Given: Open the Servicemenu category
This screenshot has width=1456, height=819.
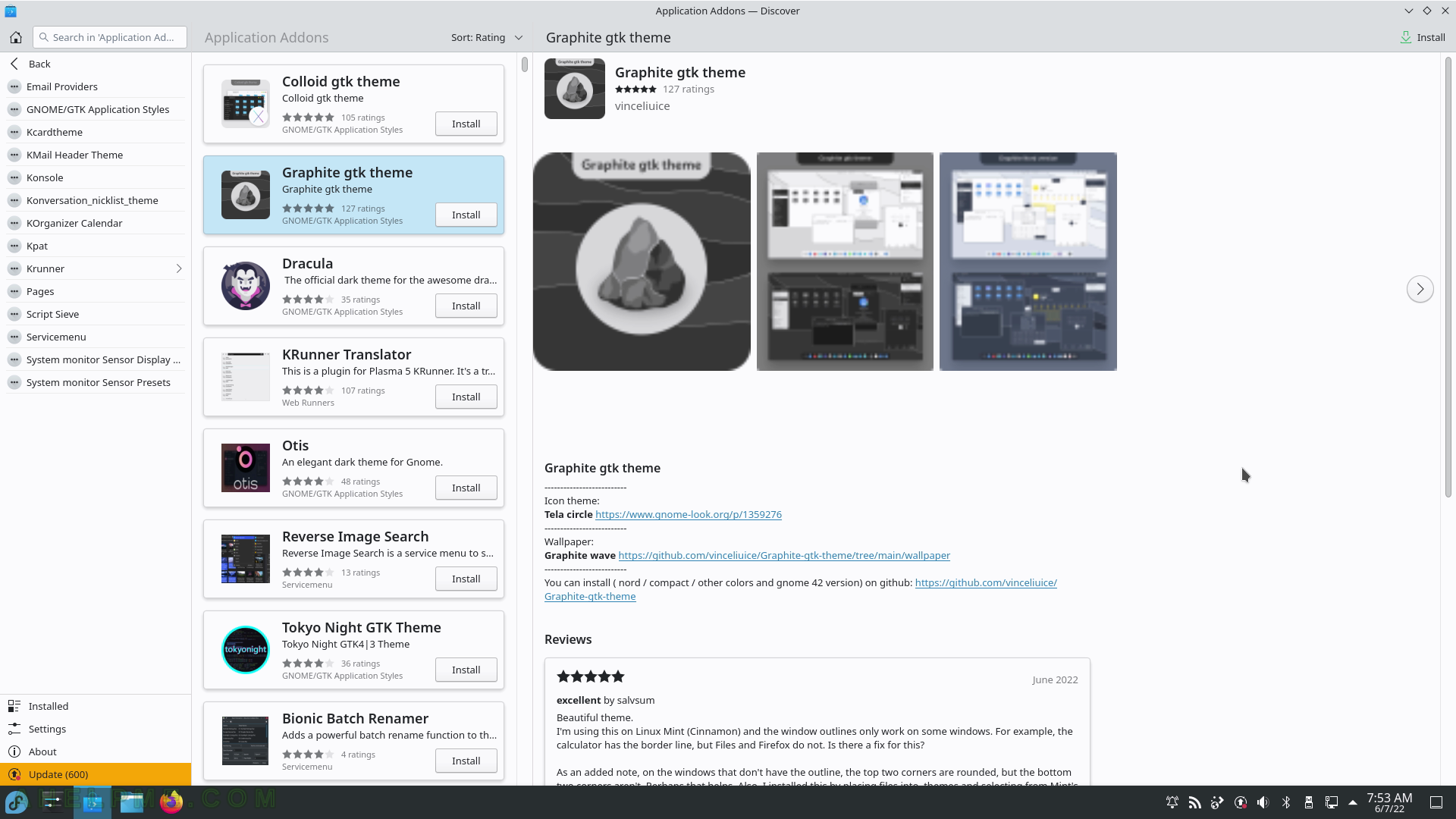Looking at the screenshot, I should pos(96,337).
